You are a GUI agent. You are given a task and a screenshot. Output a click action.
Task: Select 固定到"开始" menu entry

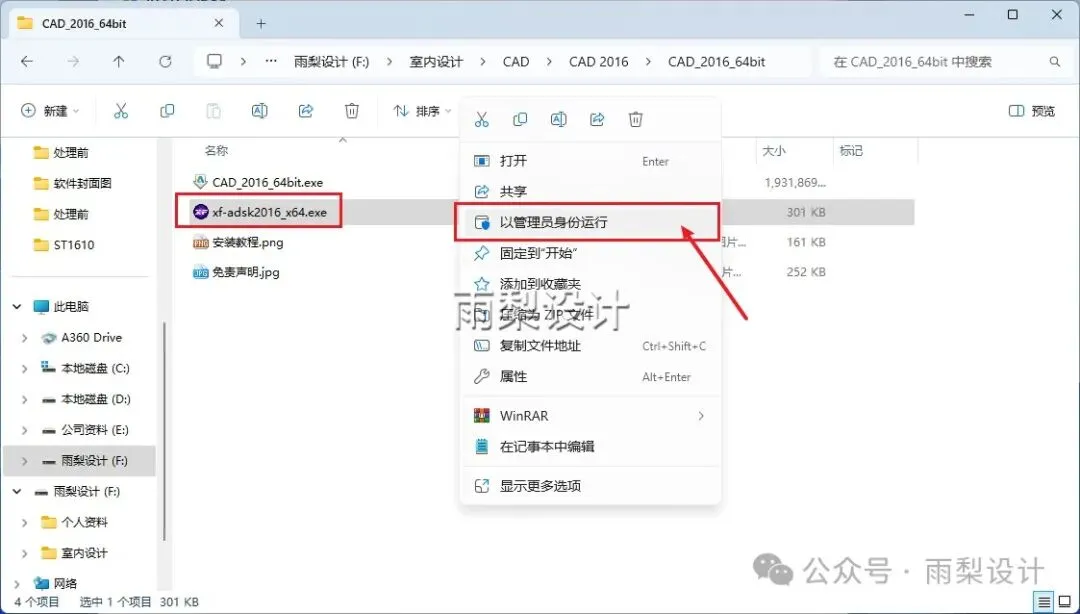pos(591,253)
